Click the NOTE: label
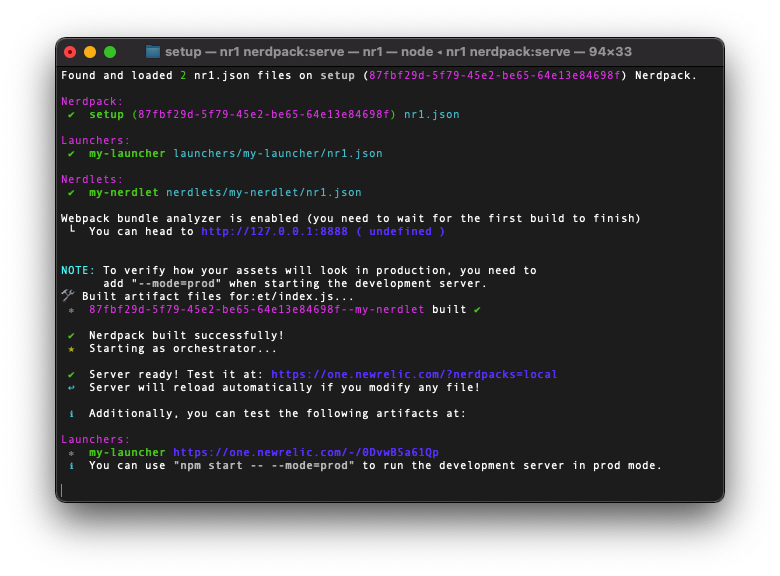This screenshot has width=780, height=576. [x=78, y=270]
